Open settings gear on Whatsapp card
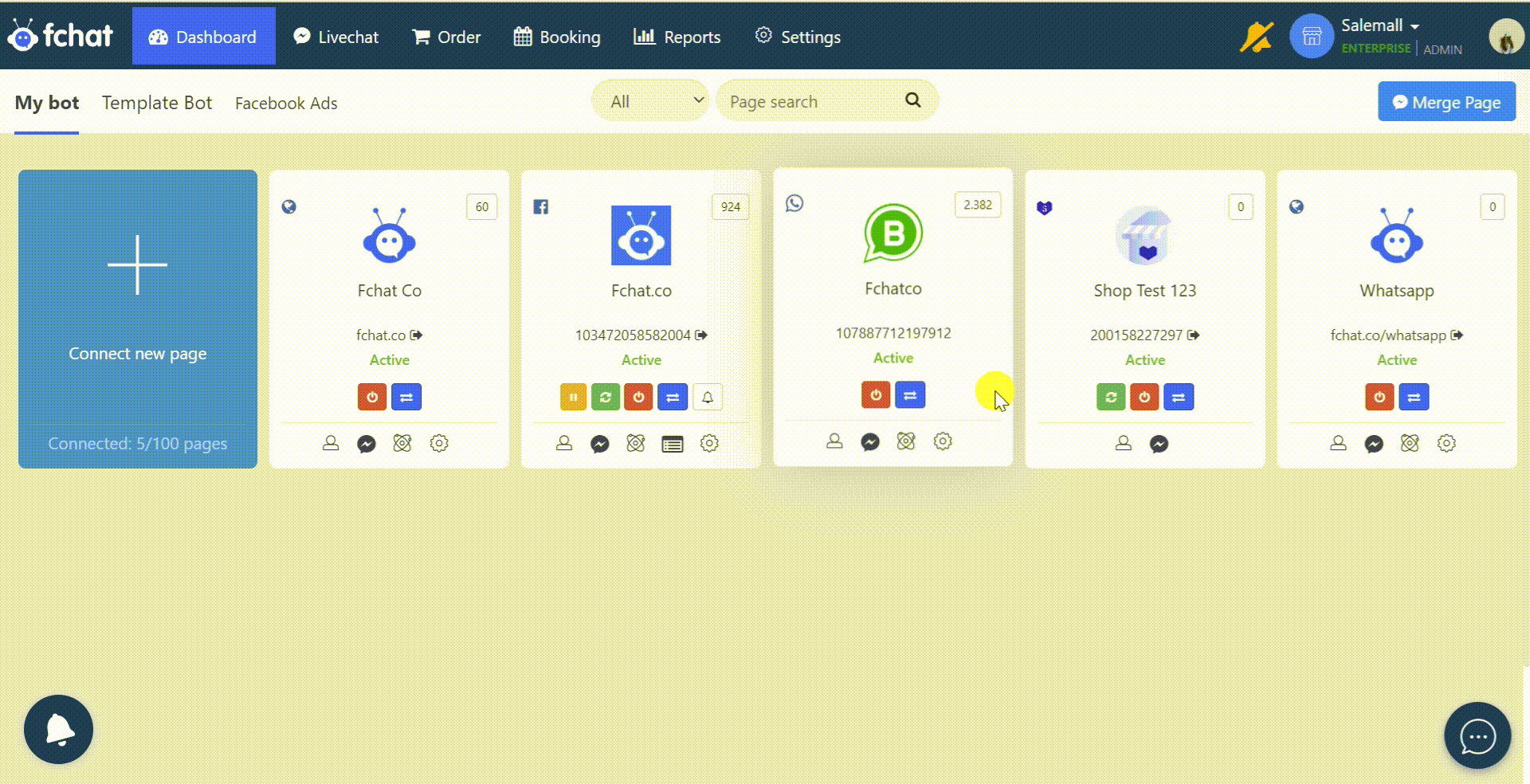The height and width of the screenshot is (784, 1530). pyautogui.click(x=1446, y=443)
